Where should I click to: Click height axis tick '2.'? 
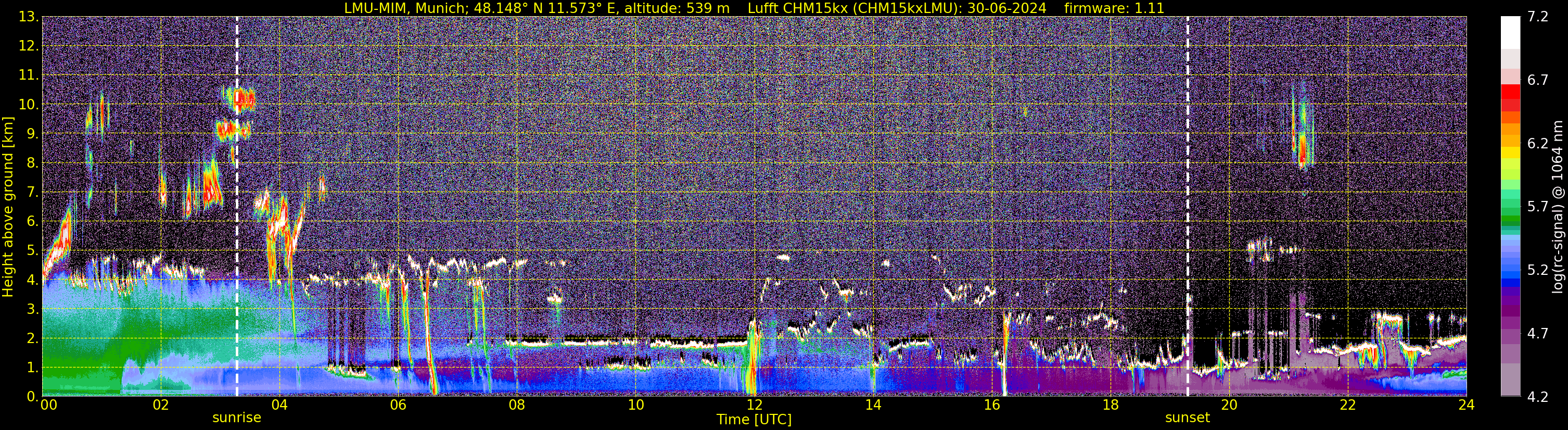coord(32,338)
